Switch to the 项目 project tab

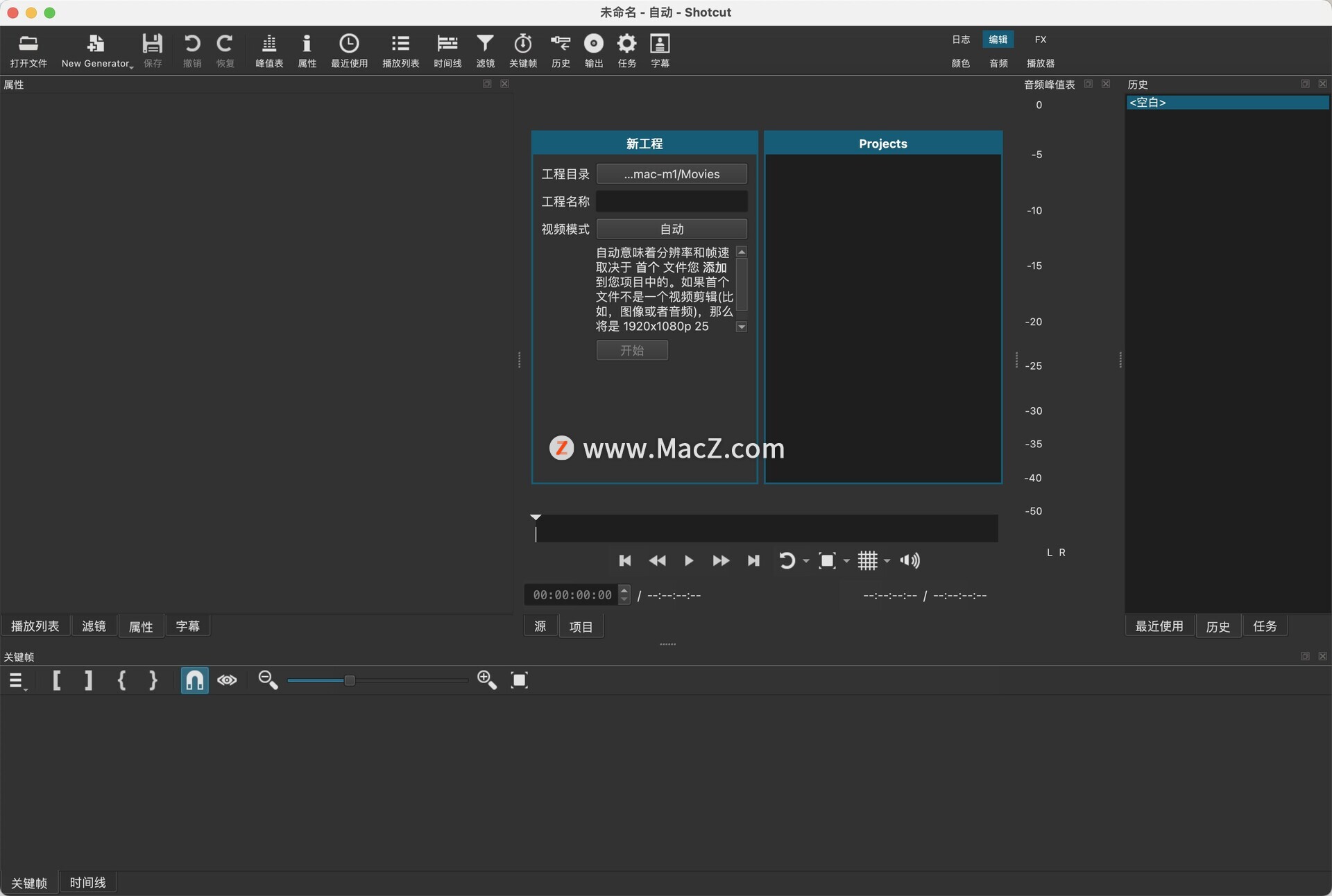[x=581, y=627]
